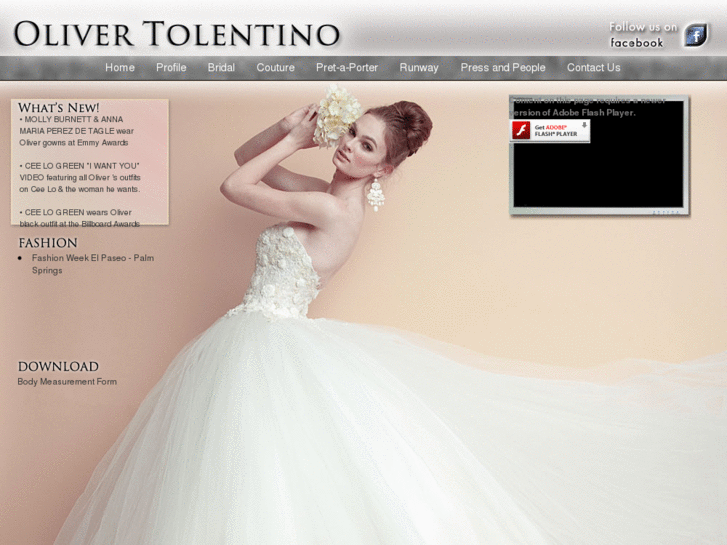Open the Pret-a-Porter collection
This screenshot has height=545, width=727.
347,68
